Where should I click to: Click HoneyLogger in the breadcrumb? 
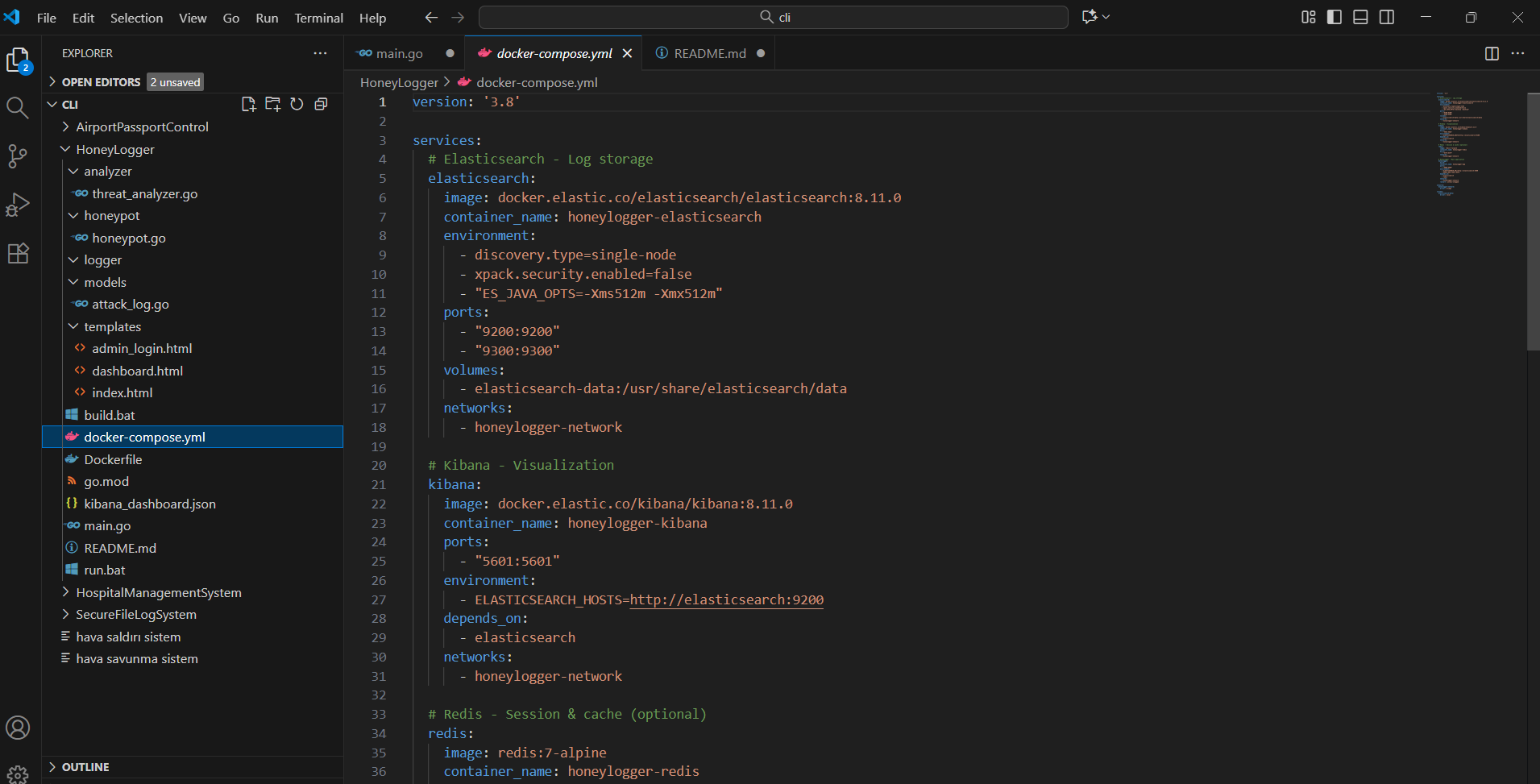point(399,82)
